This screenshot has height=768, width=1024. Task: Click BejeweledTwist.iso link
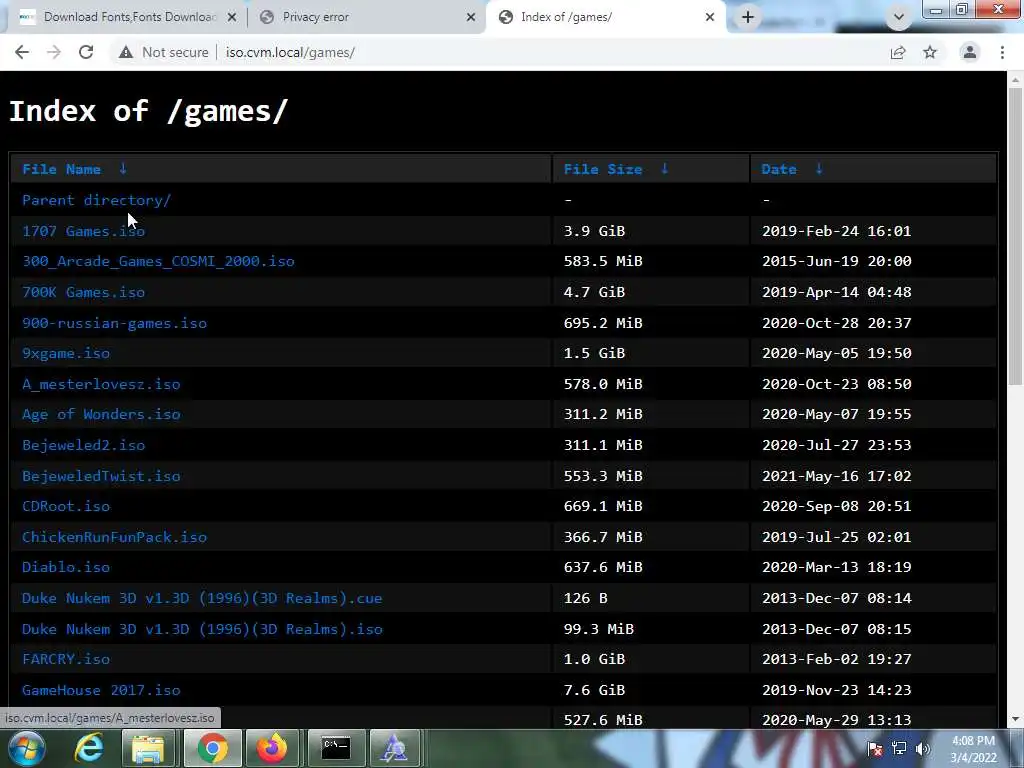coord(101,476)
